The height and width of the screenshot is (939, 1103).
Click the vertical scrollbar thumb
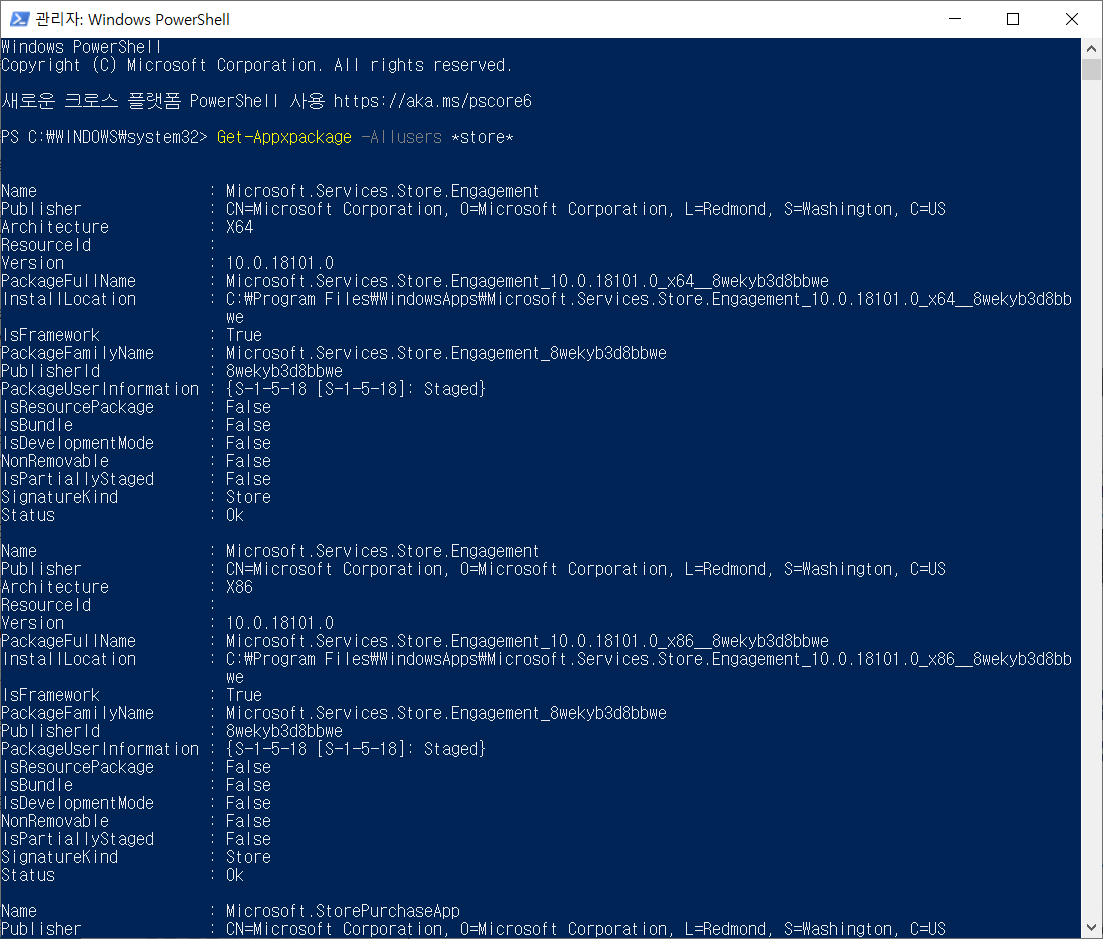(x=1091, y=70)
